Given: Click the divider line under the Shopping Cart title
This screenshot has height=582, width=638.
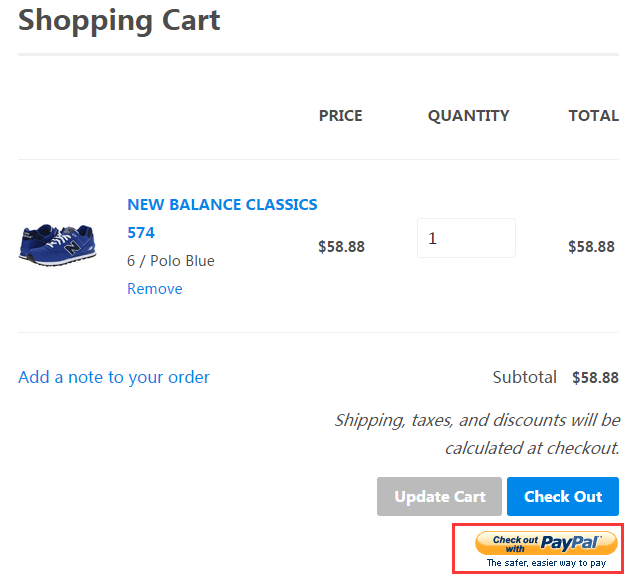Looking at the screenshot, I should (x=318, y=54).
